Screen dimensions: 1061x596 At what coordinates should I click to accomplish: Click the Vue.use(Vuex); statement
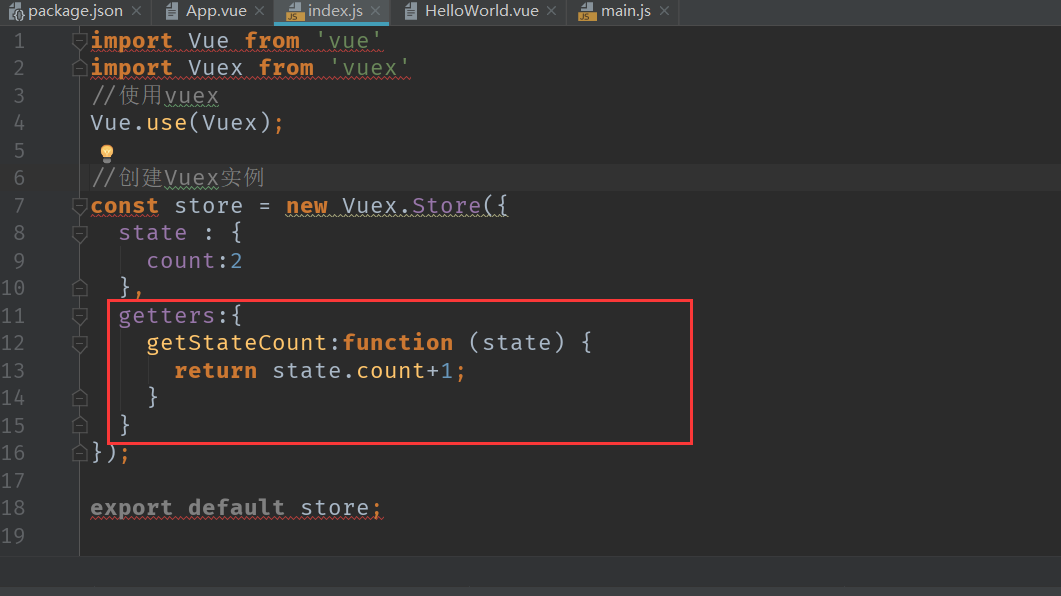187,123
